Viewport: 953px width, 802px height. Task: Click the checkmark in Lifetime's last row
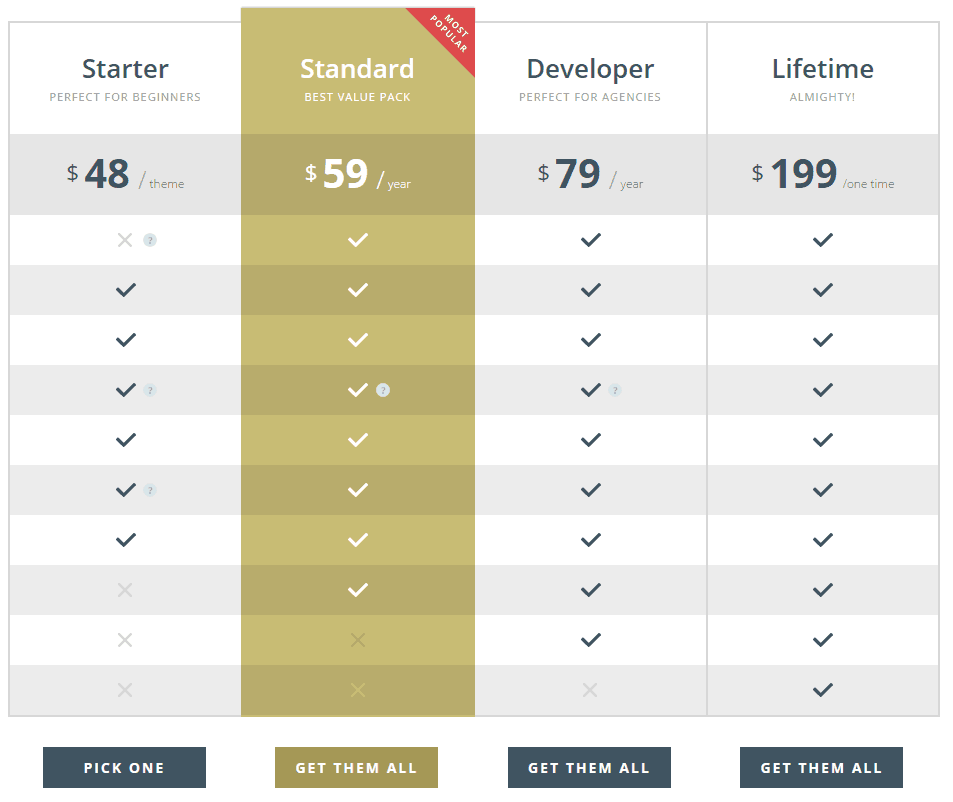click(x=822, y=690)
